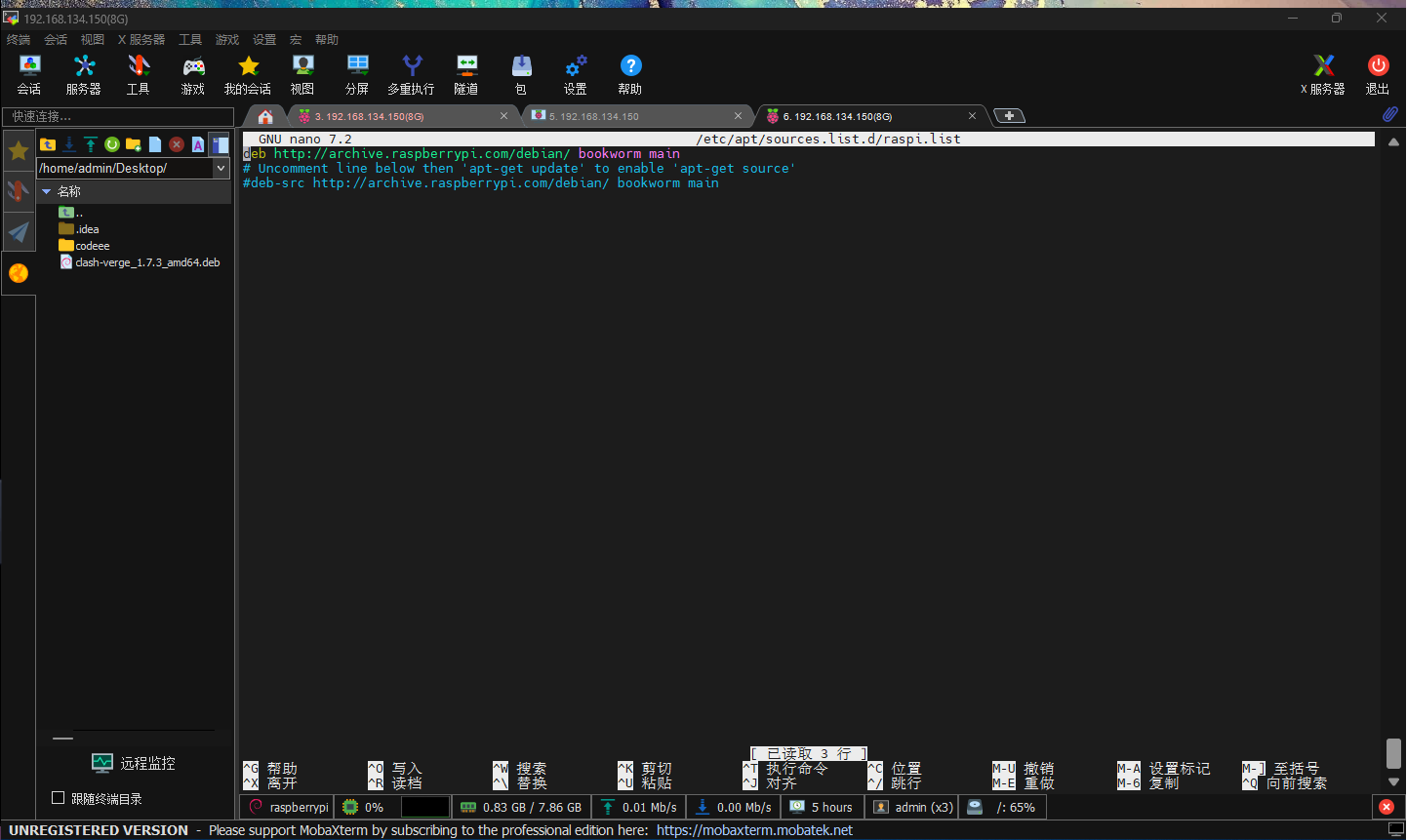Image resolution: width=1407 pixels, height=840 pixels.
Task: Start the X 服务器 toolbar button
Action: point(1323,75)
